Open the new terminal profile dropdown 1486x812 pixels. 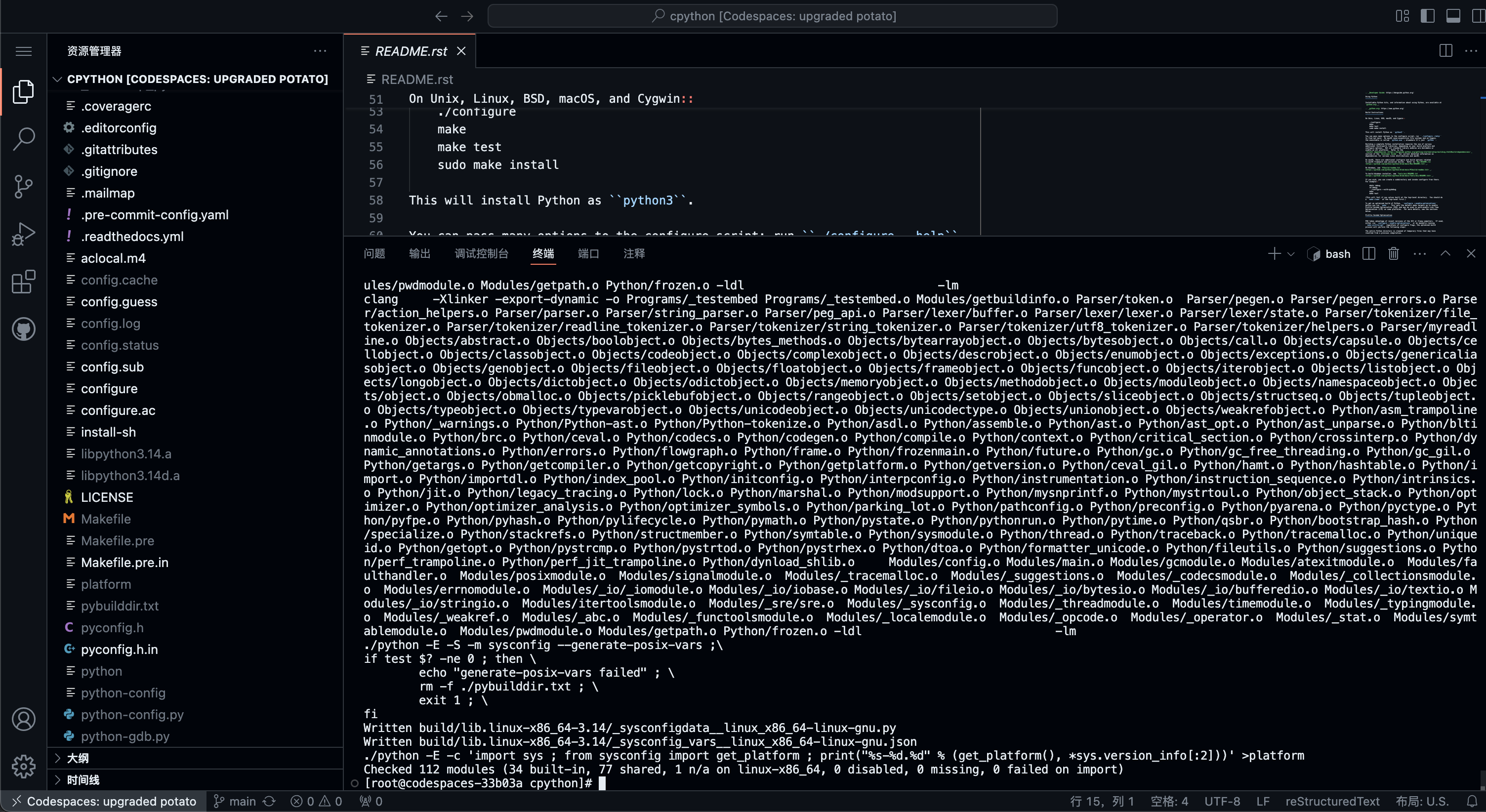(x=1291, y=254)
